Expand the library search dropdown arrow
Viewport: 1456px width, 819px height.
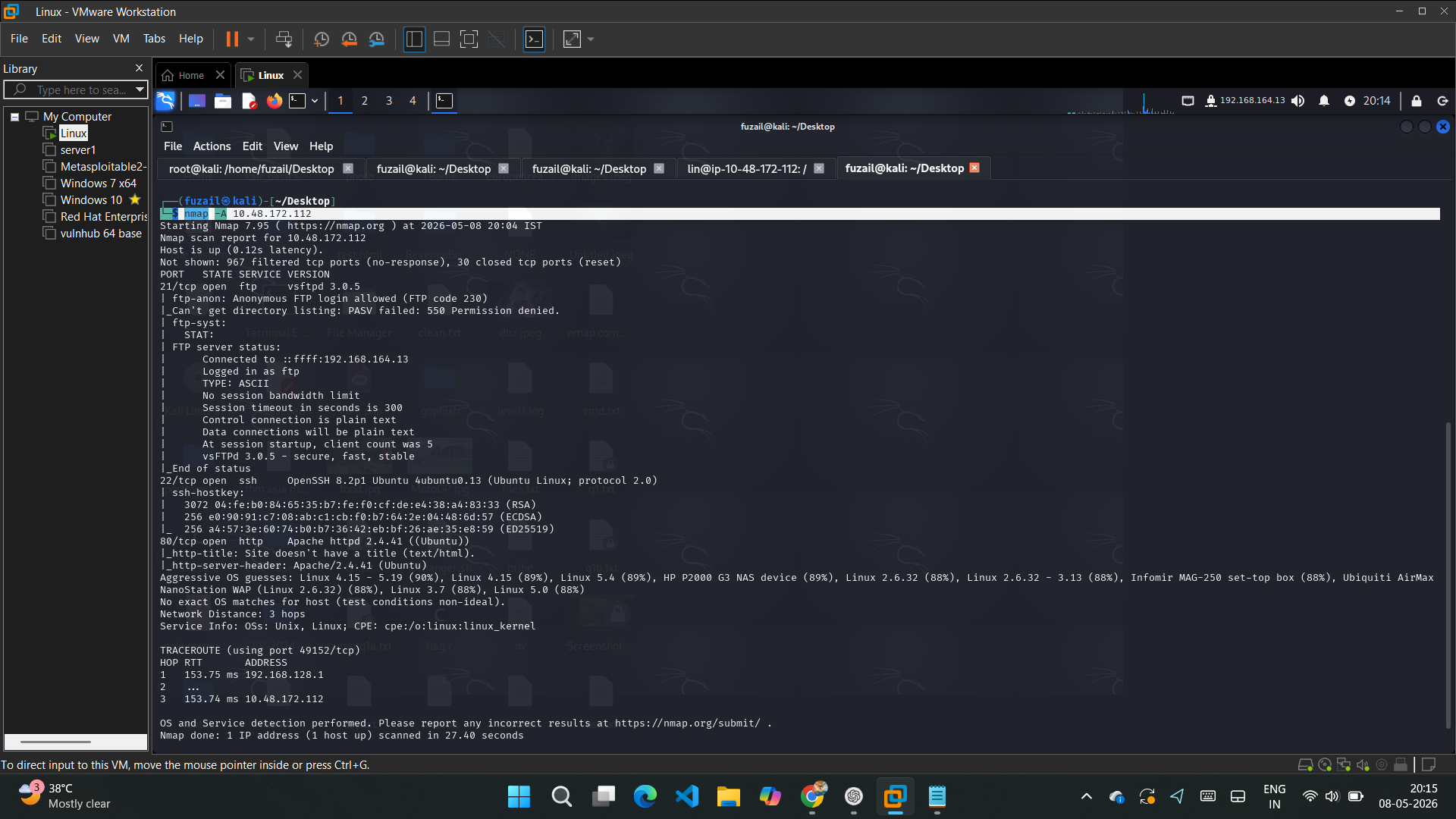(140, 90)
